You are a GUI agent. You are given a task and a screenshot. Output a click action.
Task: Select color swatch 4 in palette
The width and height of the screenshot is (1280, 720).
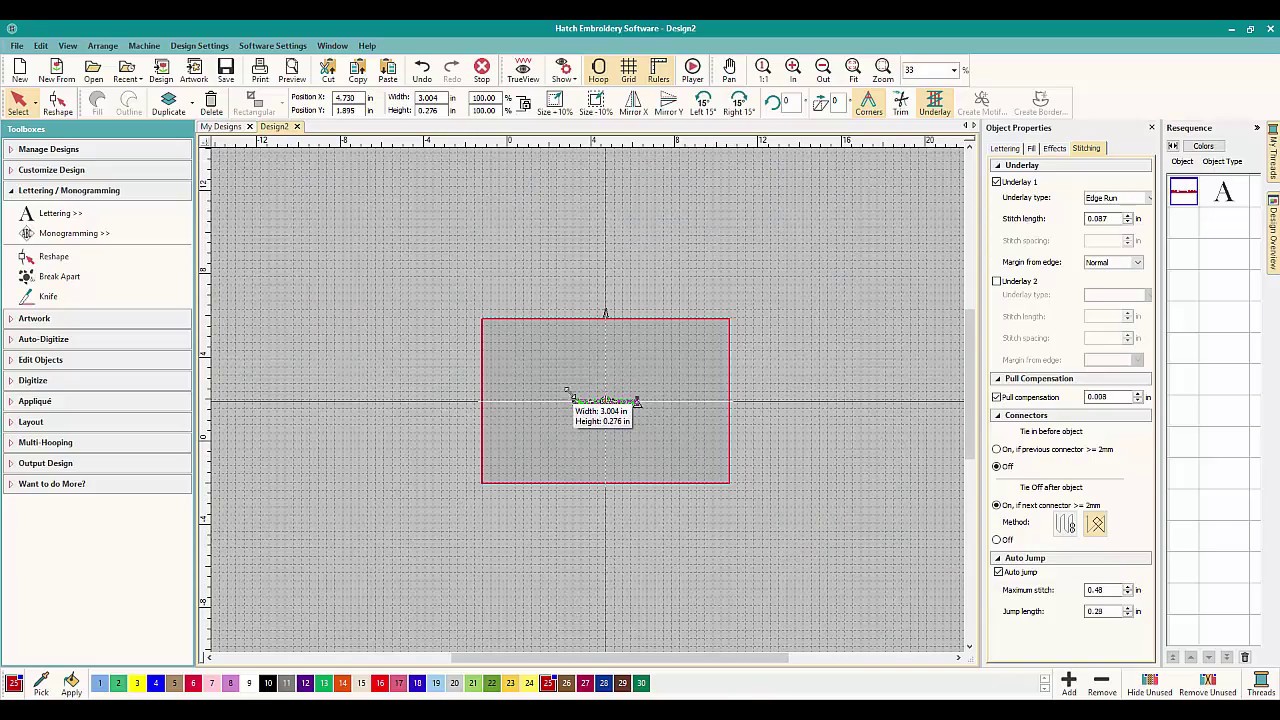(155, 683)
